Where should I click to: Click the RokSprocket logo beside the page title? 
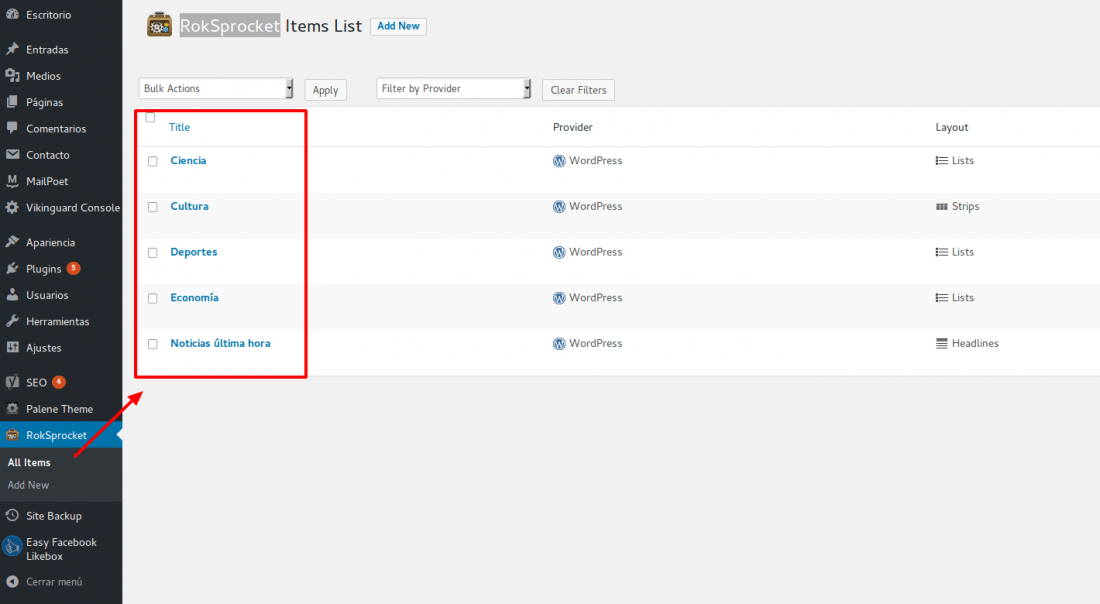(x=159, y=25)
